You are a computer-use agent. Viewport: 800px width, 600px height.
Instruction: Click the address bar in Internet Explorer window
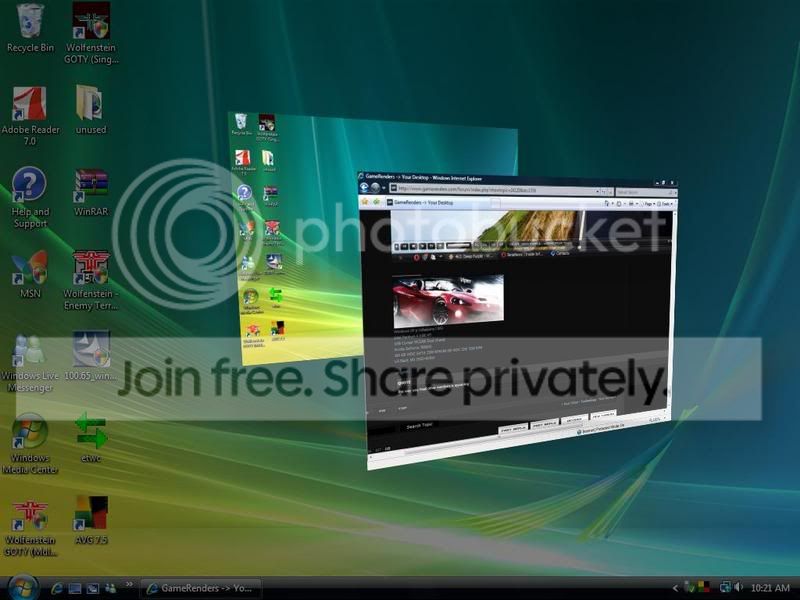495,190
